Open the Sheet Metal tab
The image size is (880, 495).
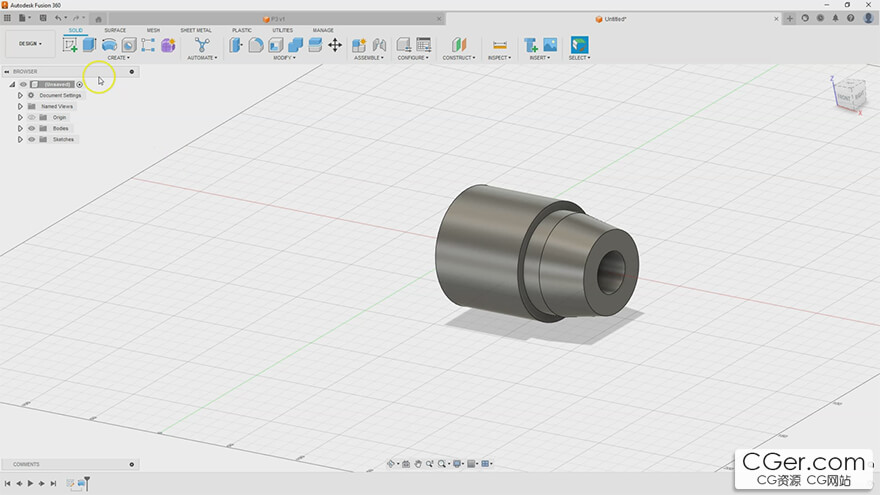195,30
